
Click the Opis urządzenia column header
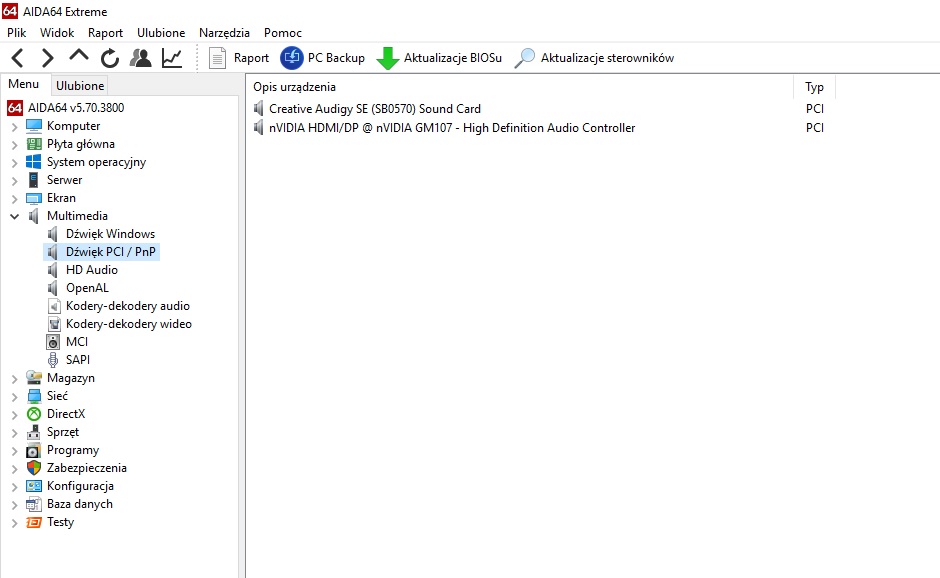(520, 87)
